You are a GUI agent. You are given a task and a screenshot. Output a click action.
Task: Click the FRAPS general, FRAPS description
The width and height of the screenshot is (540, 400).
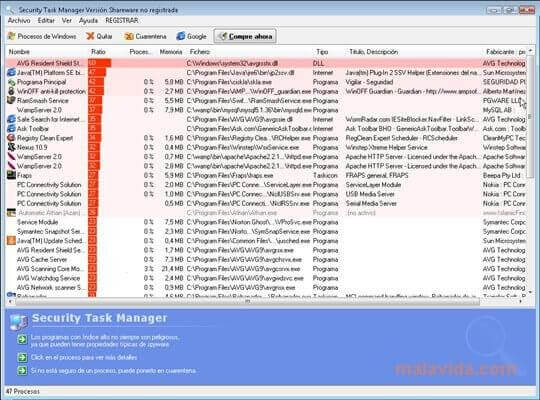pyautogui.click(x=377, y=175)
